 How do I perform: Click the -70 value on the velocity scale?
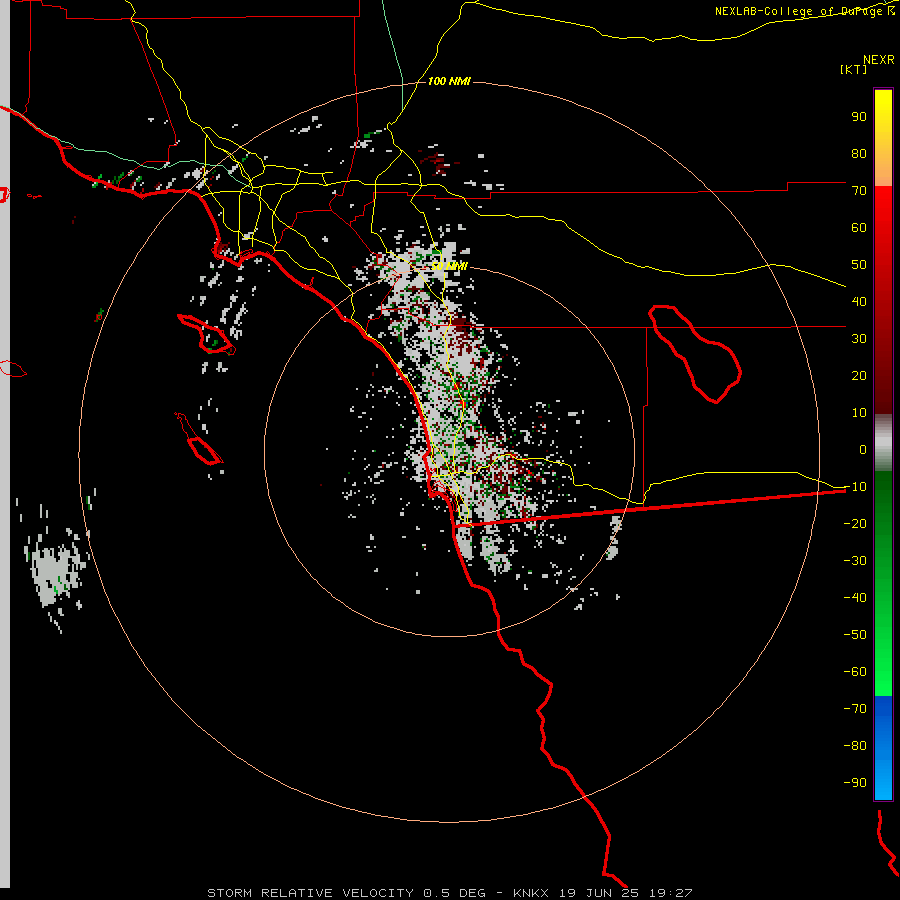[855, 708]
